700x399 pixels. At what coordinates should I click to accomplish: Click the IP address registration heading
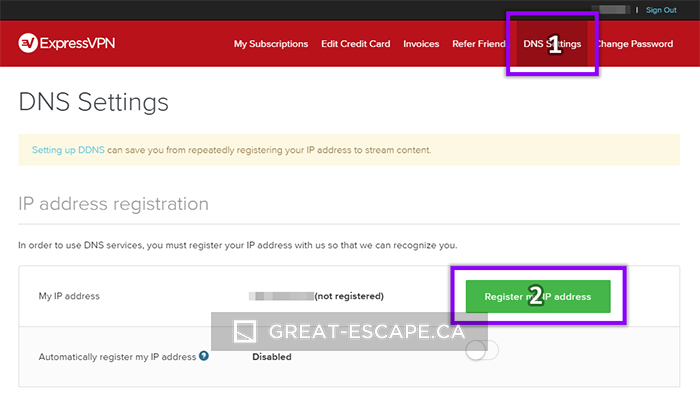(x=113, y=204)
